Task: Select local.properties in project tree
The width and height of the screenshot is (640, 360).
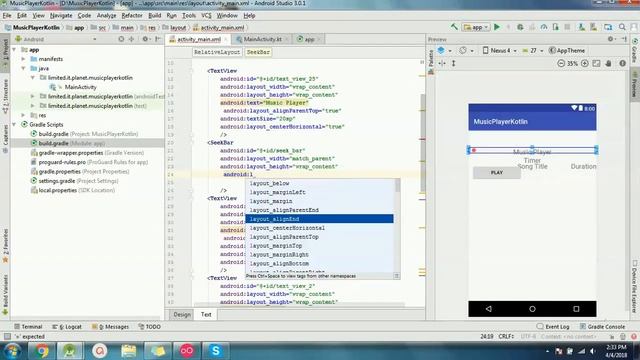Action: pos(73,190)
